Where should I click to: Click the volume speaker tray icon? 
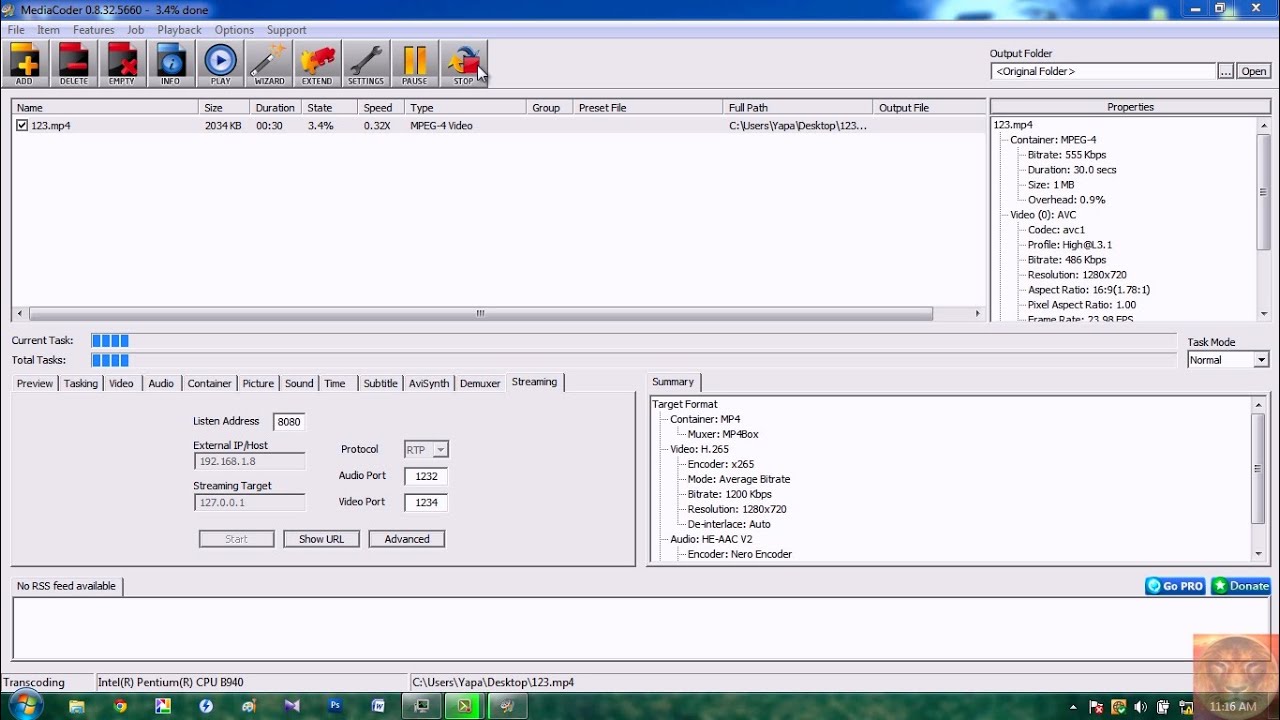(x=1141, y=707)
